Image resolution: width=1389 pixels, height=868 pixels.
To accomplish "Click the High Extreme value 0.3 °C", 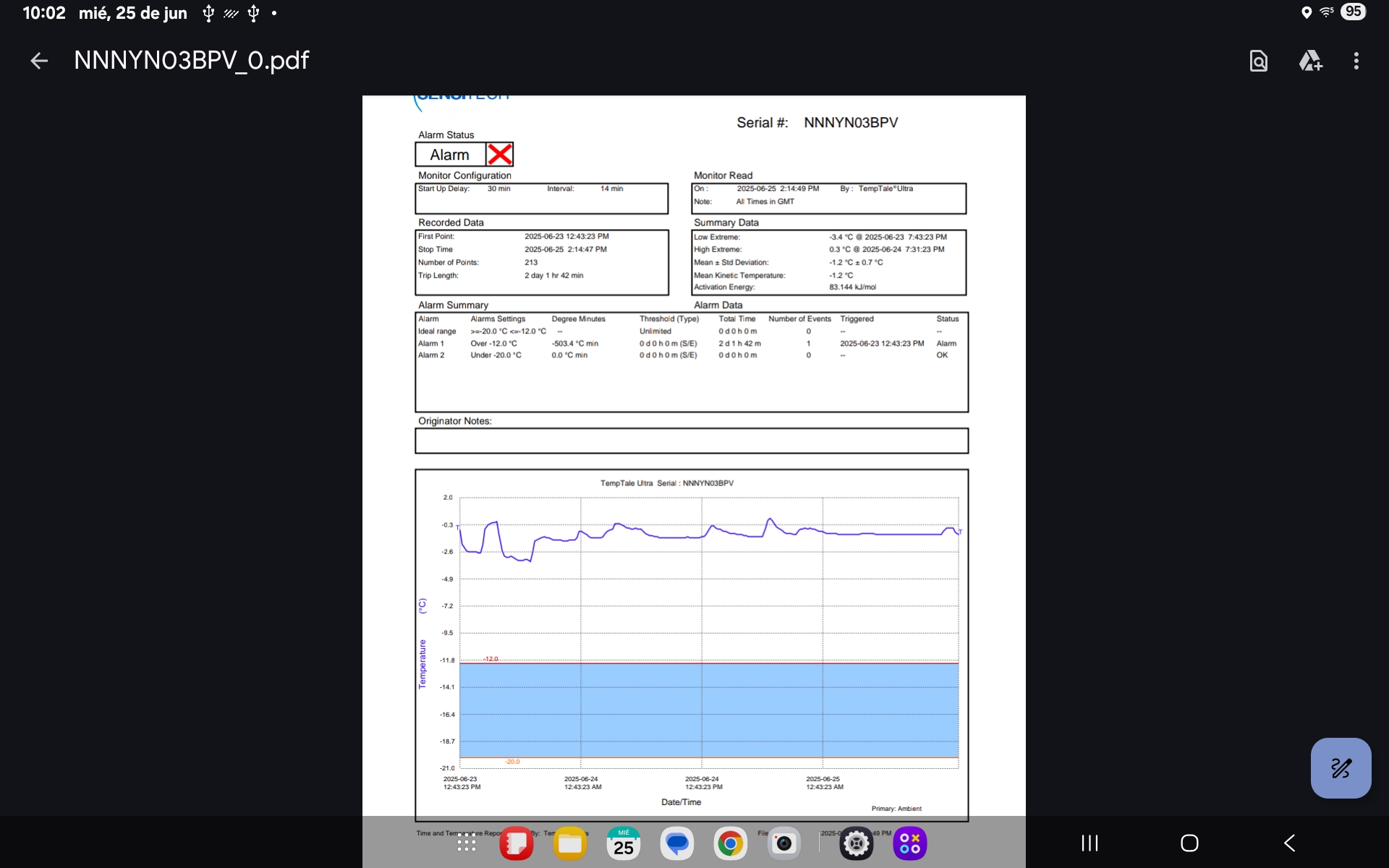I will coord(840,250).
